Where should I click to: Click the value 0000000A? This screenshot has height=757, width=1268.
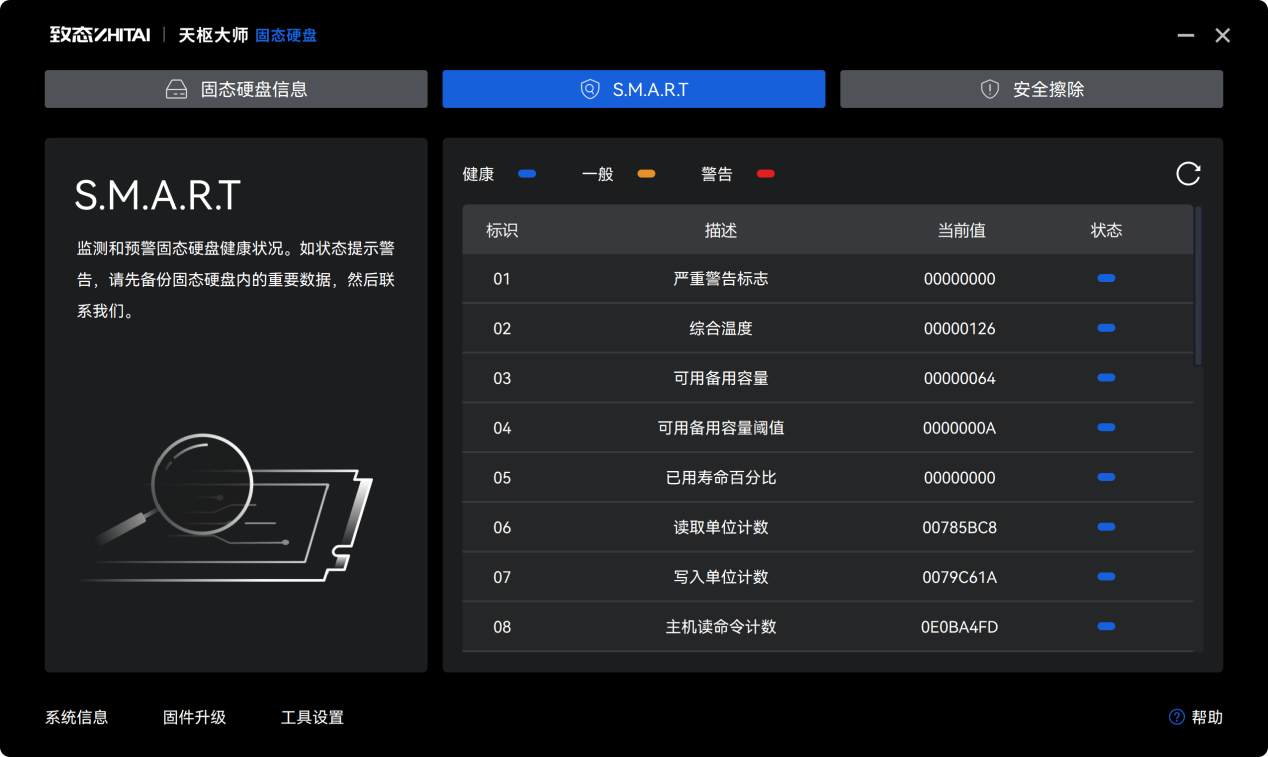pos(960,428)
